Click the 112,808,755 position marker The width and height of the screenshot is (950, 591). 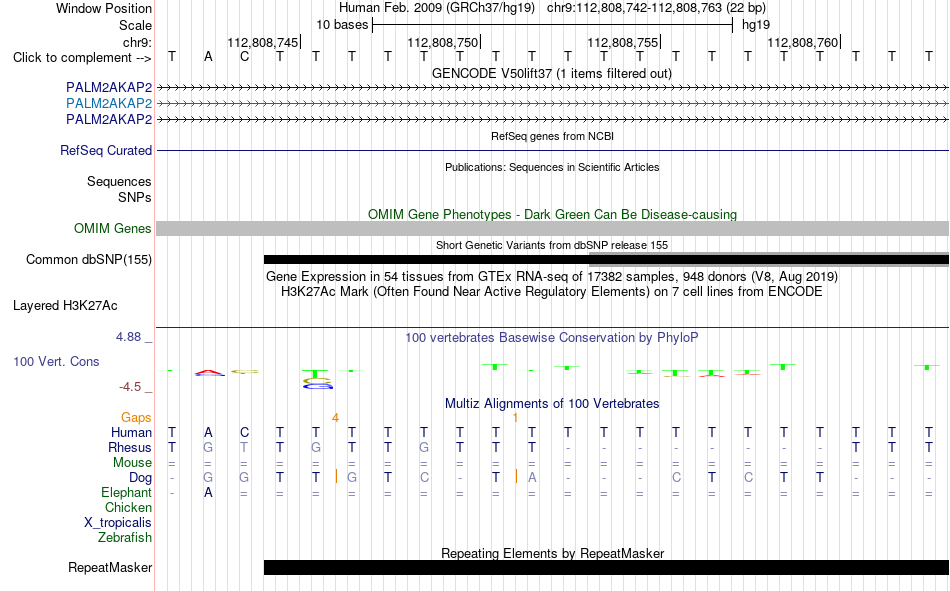pyautogui.click(x=623, y=42)
